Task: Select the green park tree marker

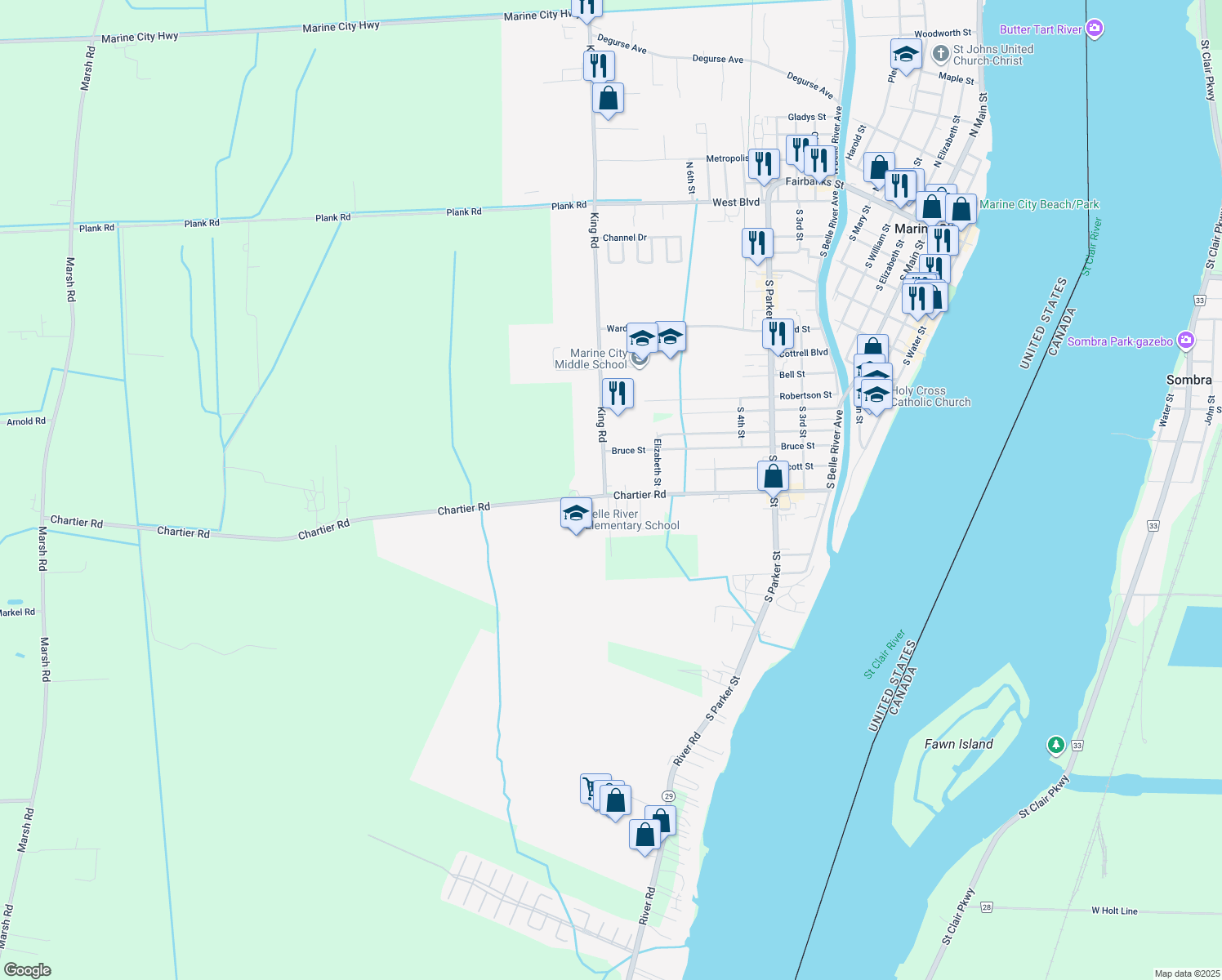Action: [x=1056, y=745]
